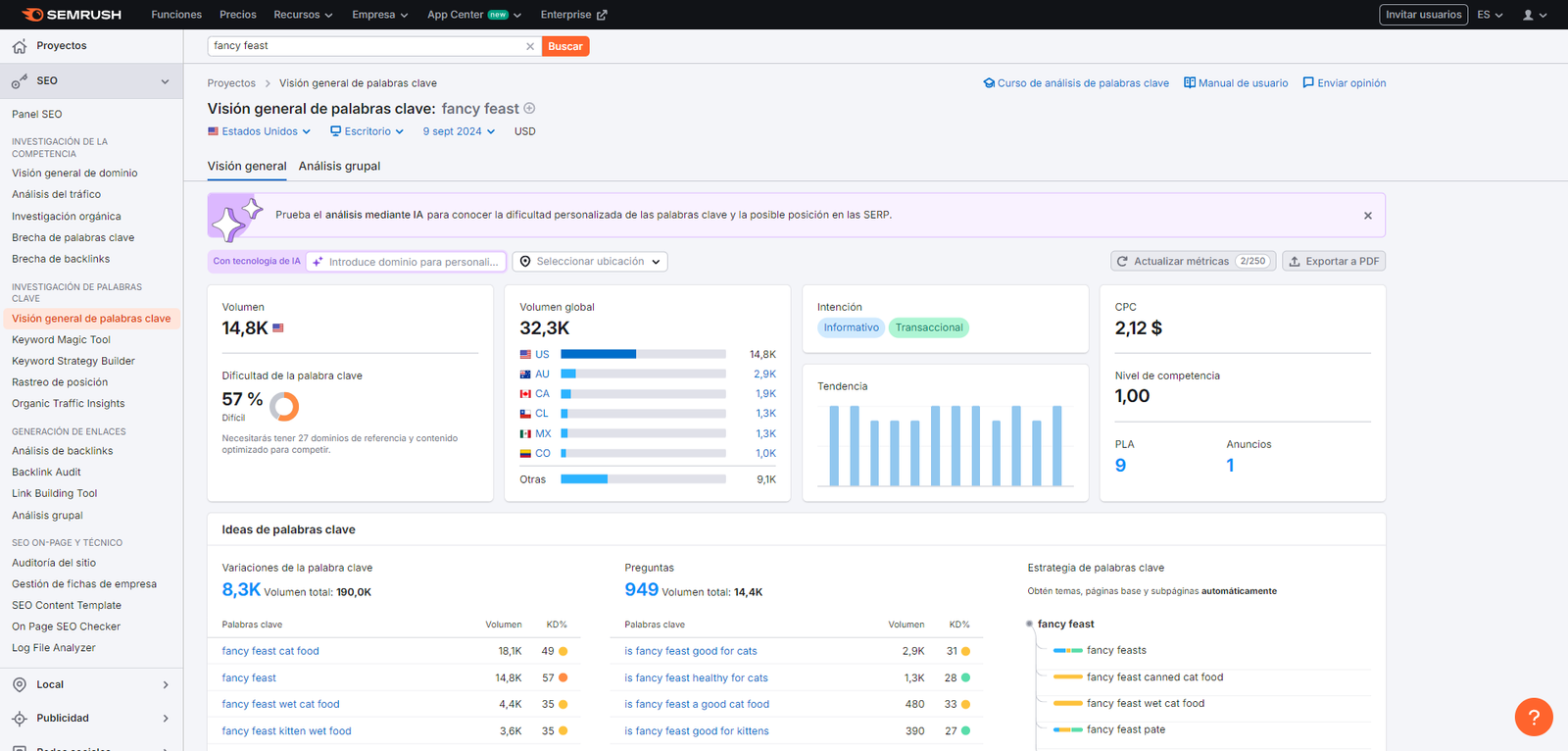Open Backlink Audit in sidebar
The image size is (1568, 751).
click(46, 473)
